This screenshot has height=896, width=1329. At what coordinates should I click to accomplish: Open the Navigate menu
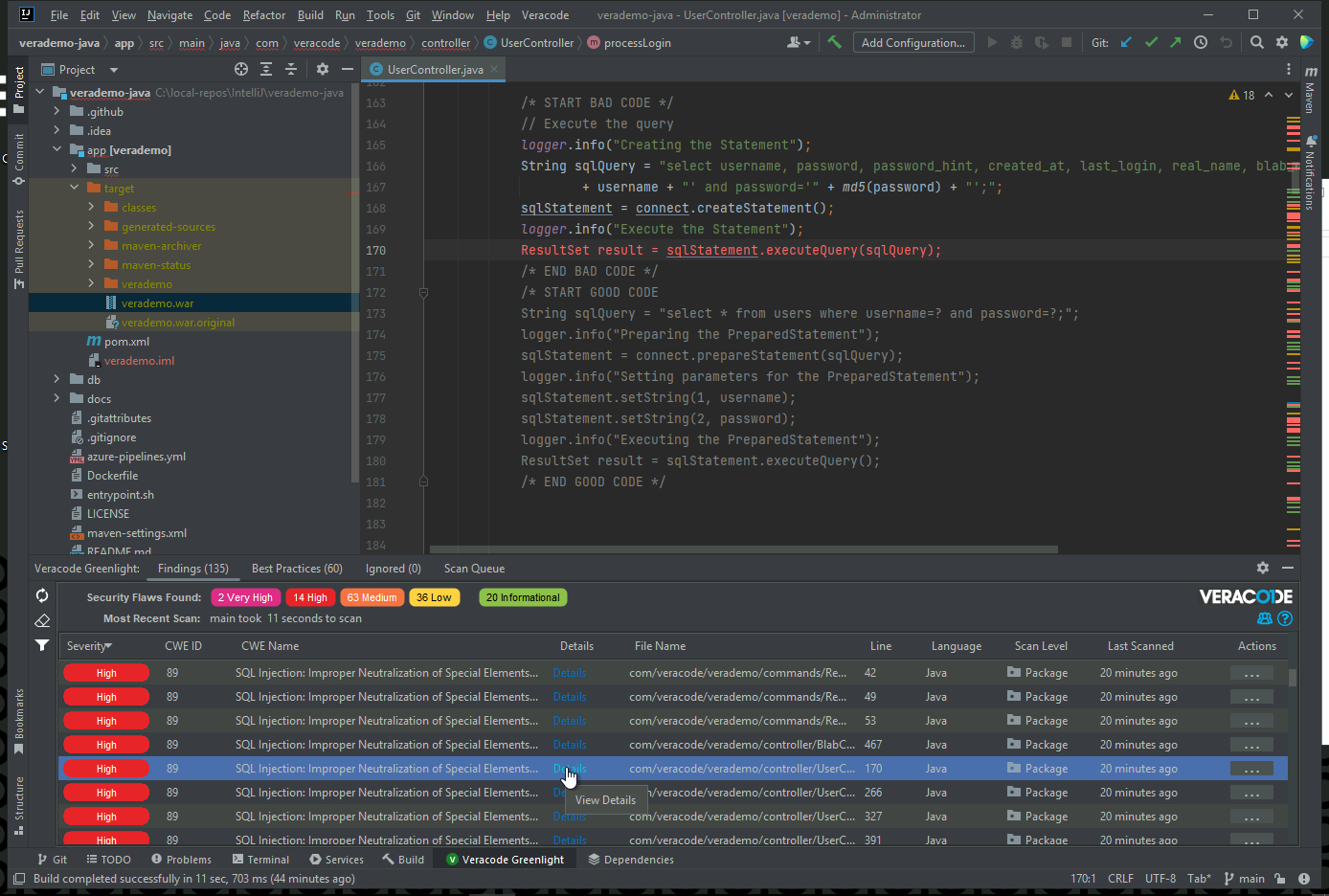click(169, 14)
